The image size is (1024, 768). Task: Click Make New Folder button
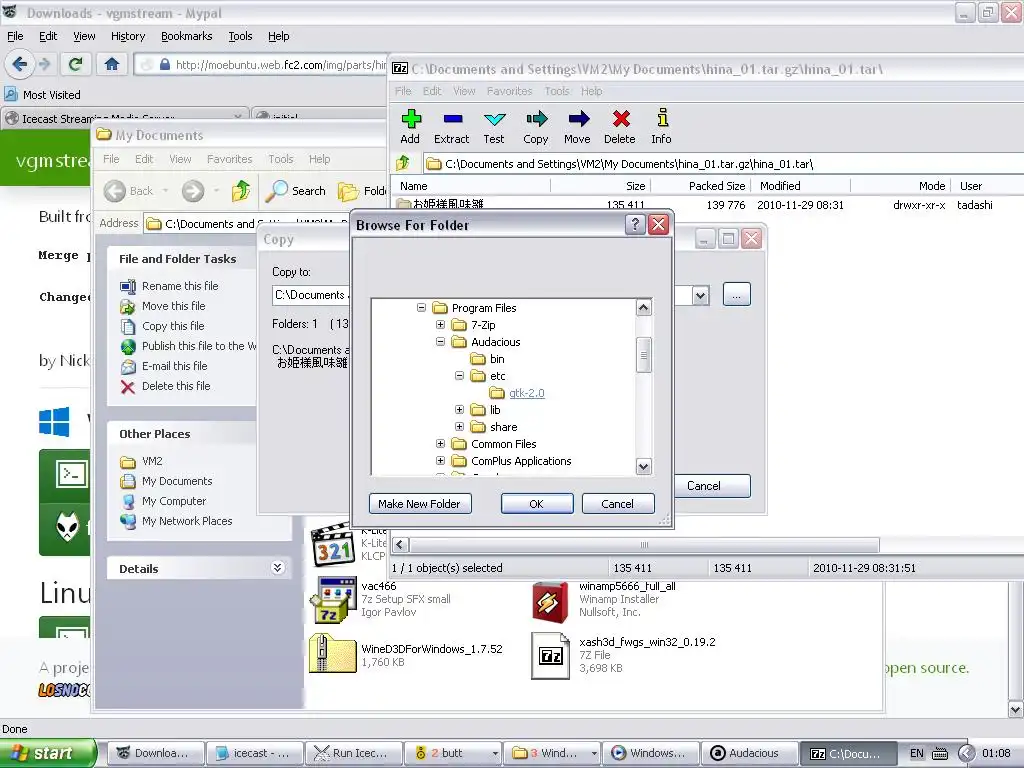tap(419, 504)
